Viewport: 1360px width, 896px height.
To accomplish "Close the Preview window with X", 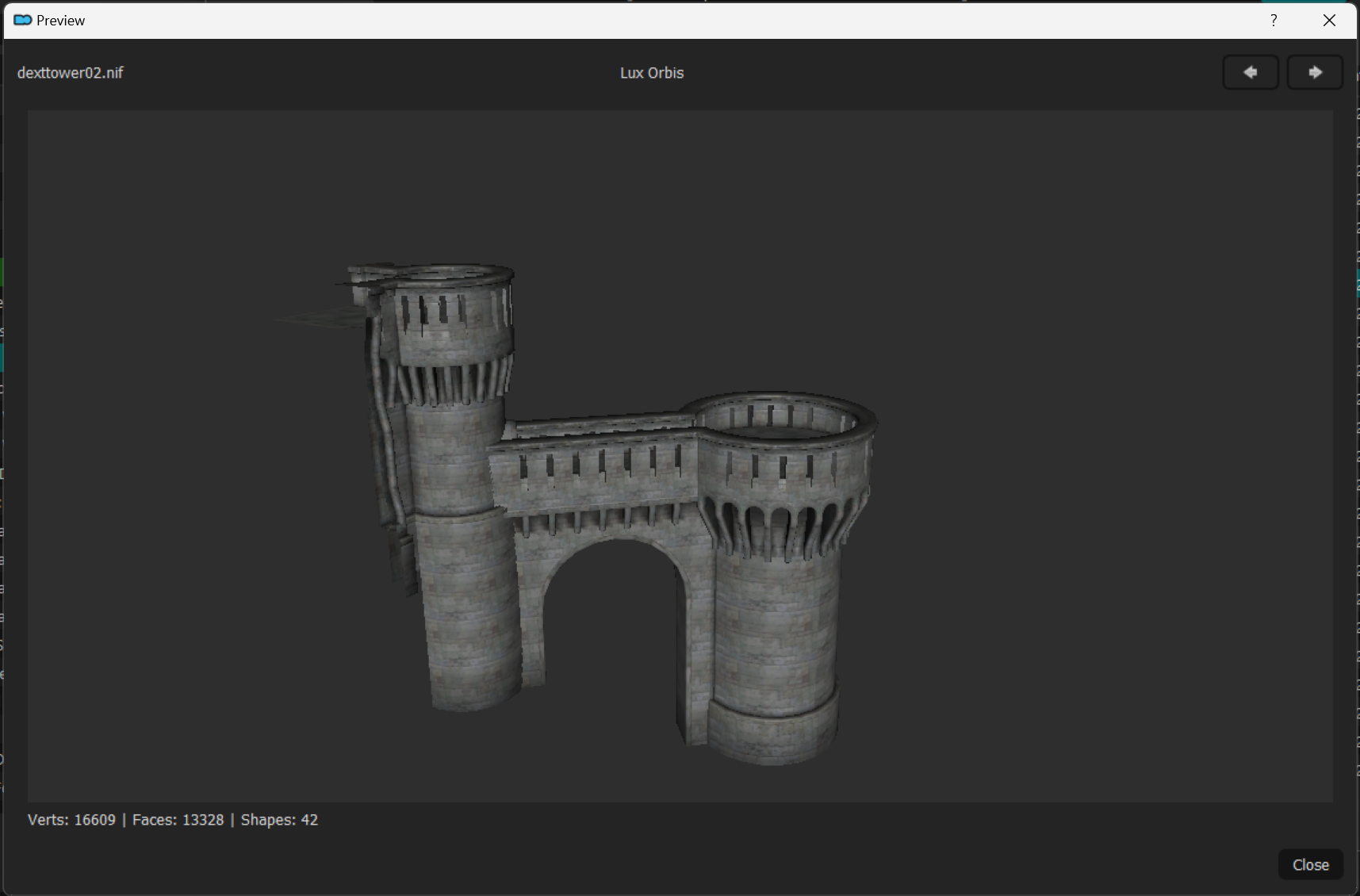I will pos(1329,21).
